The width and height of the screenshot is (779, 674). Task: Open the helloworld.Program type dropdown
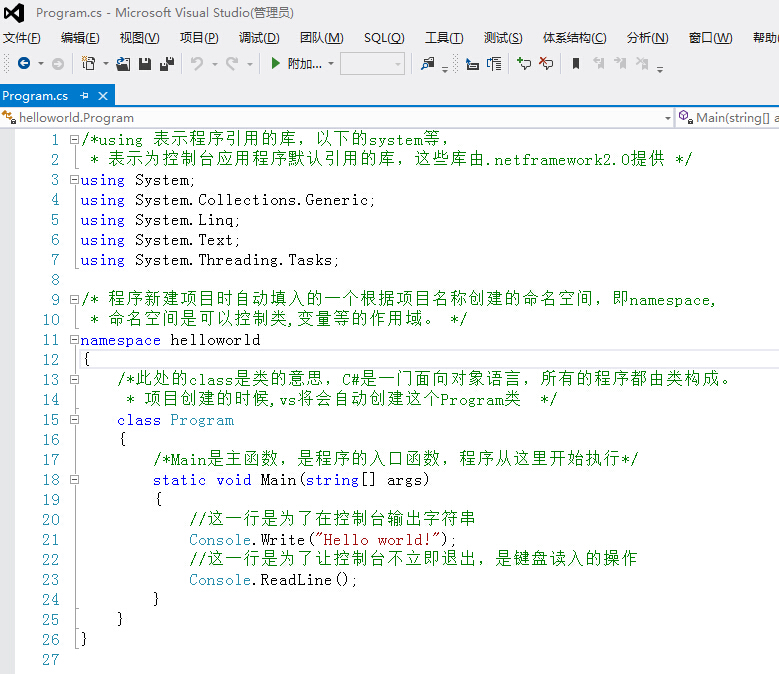pyautogui.click(x=668, y=118)
